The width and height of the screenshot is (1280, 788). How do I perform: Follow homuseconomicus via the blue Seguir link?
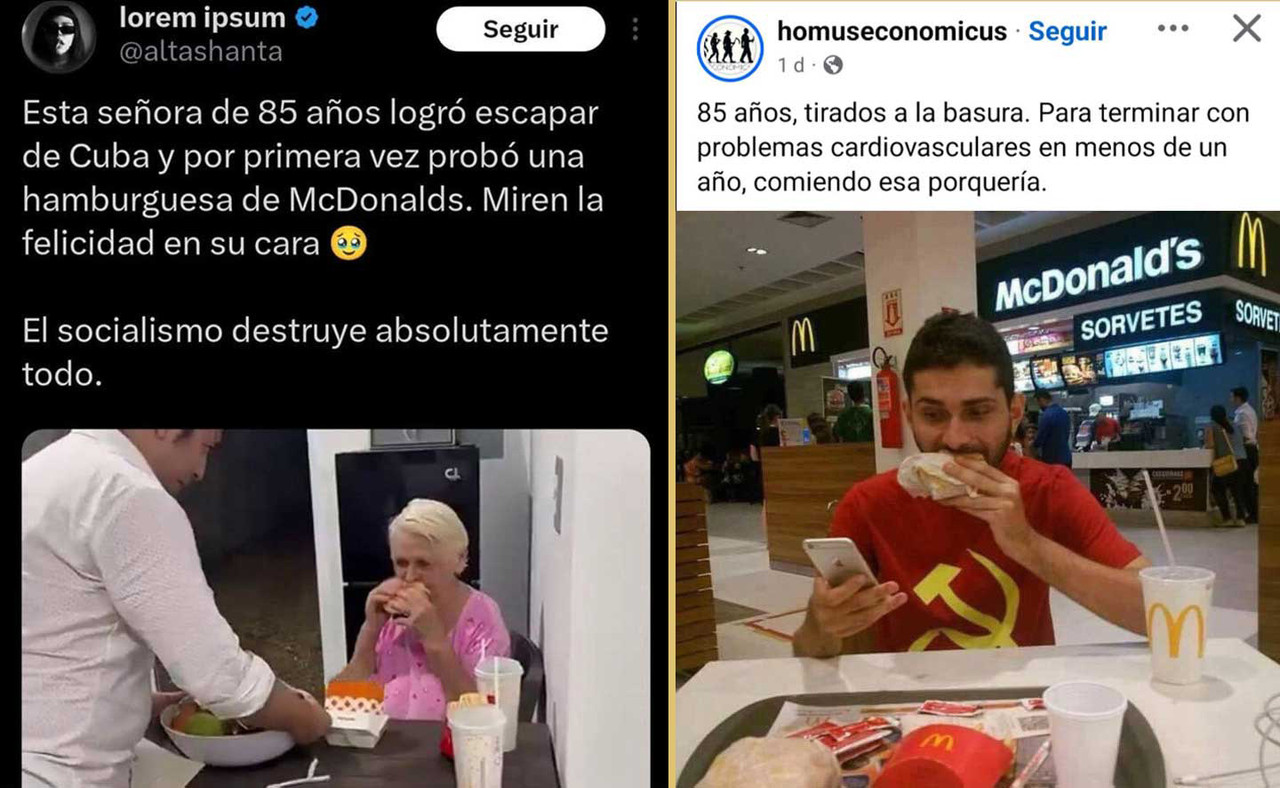point(1067,31)
